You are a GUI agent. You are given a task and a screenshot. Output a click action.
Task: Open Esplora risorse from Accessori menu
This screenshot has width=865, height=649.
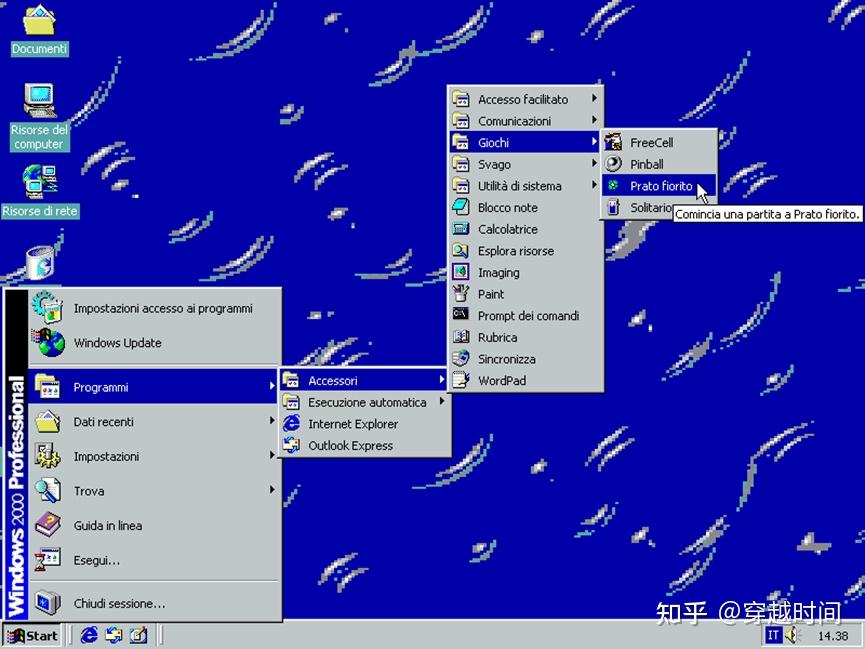pyautogui.click(x=525, y=251)
